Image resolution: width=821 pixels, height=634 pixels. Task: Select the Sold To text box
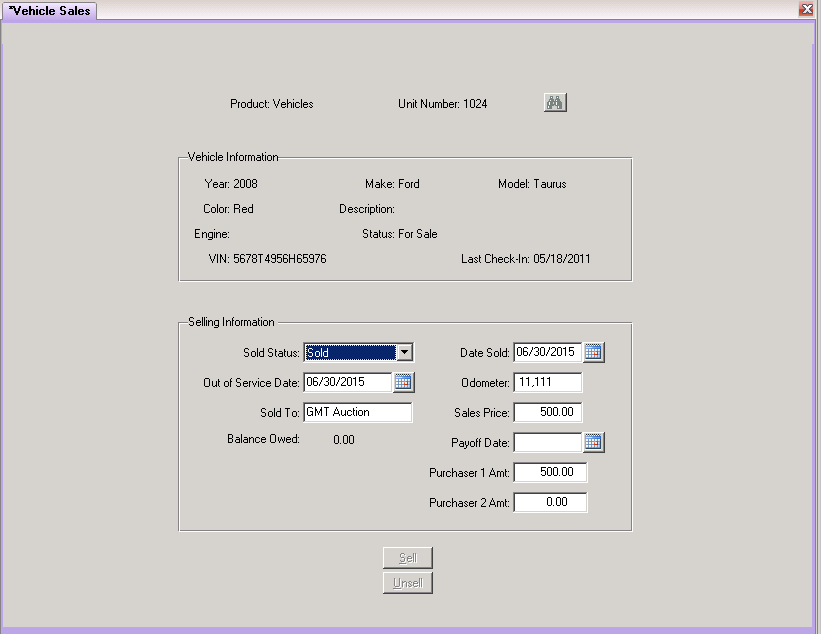coord(358,412)
